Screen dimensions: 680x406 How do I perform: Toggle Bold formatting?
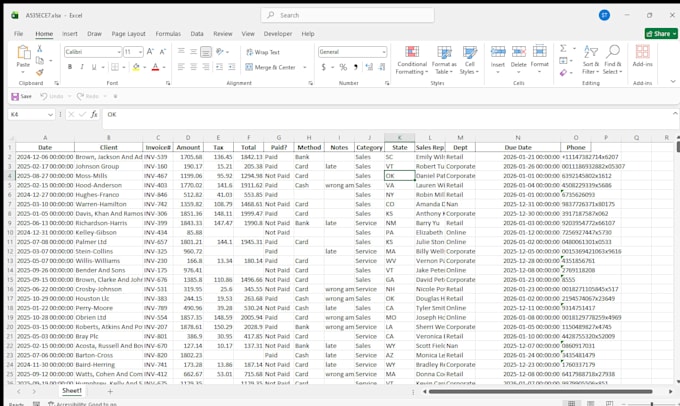point(70,67)
